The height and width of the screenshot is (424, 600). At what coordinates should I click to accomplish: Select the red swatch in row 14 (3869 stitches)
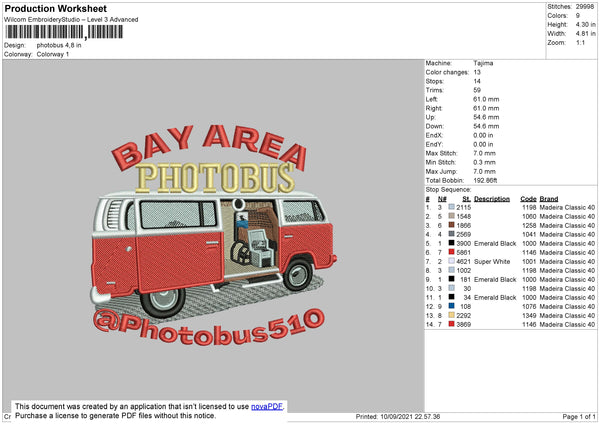(x=452, y=324)
